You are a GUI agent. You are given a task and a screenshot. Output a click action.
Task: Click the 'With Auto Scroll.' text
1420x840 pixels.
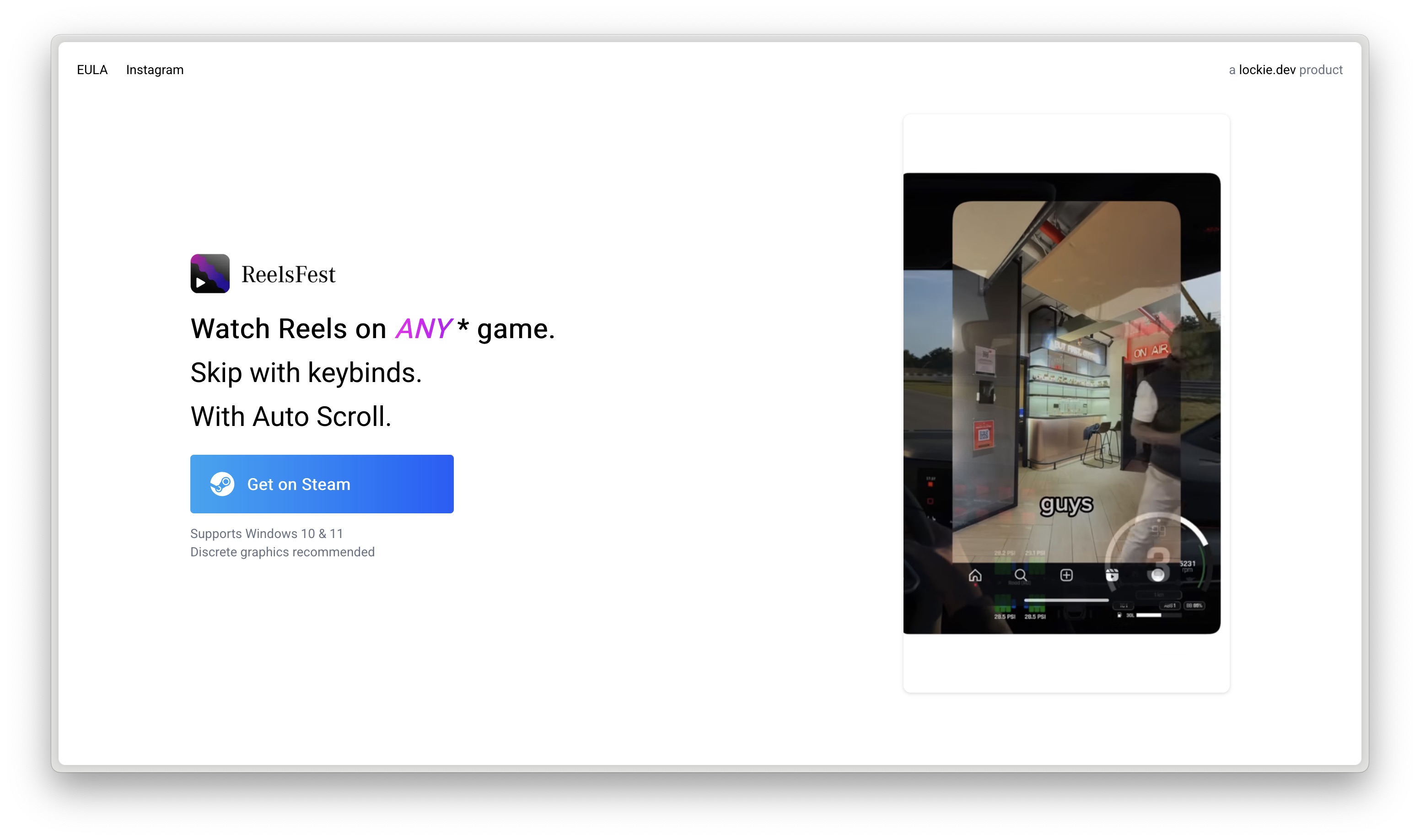291,417
